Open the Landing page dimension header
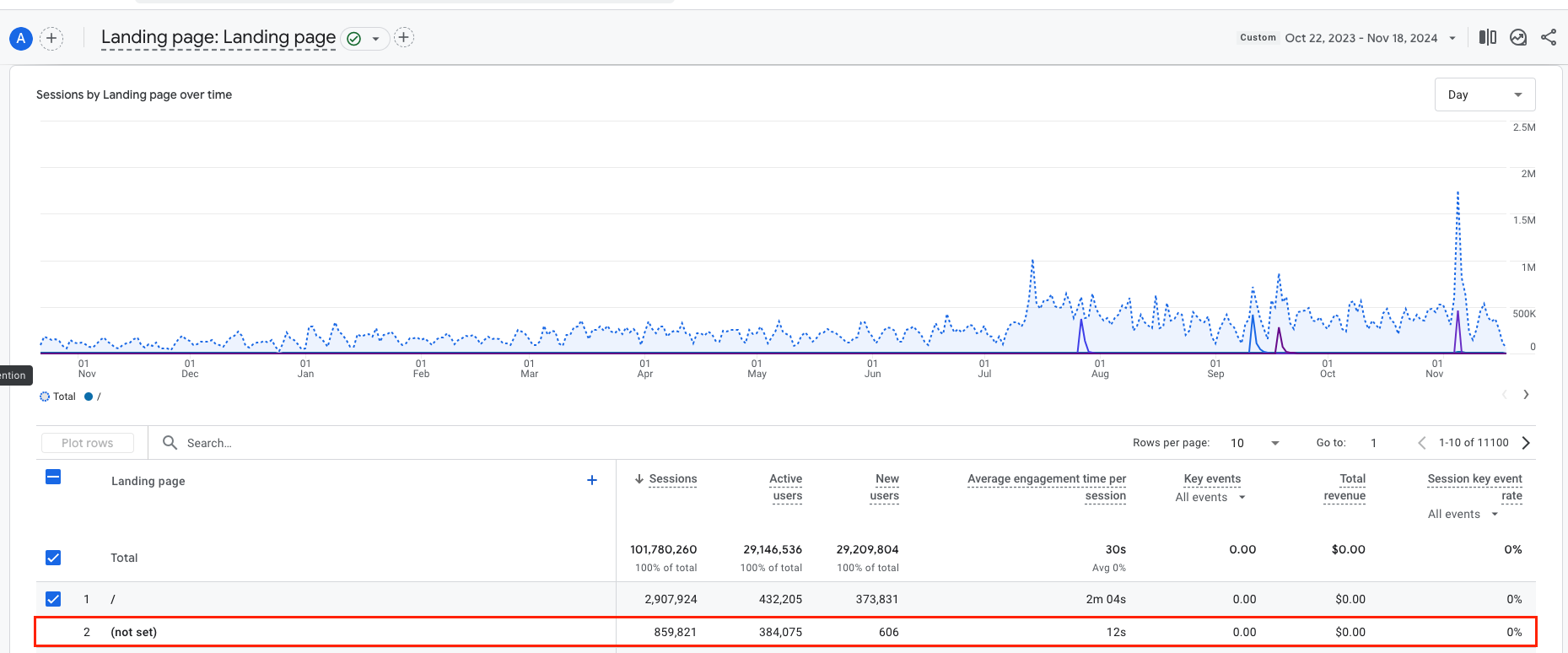1568x653 pixels. [x=148, y=481]
